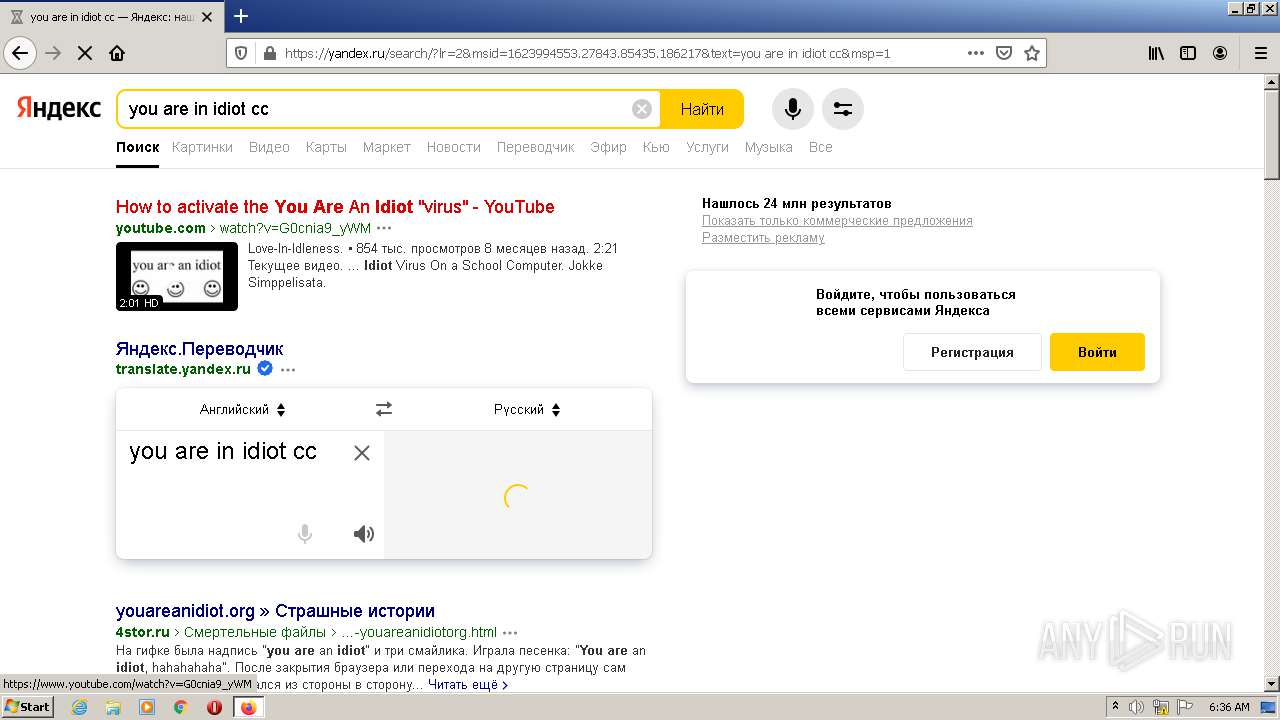
Task: Open youareanidiot.org Страшные истории link
Action: 275,611
